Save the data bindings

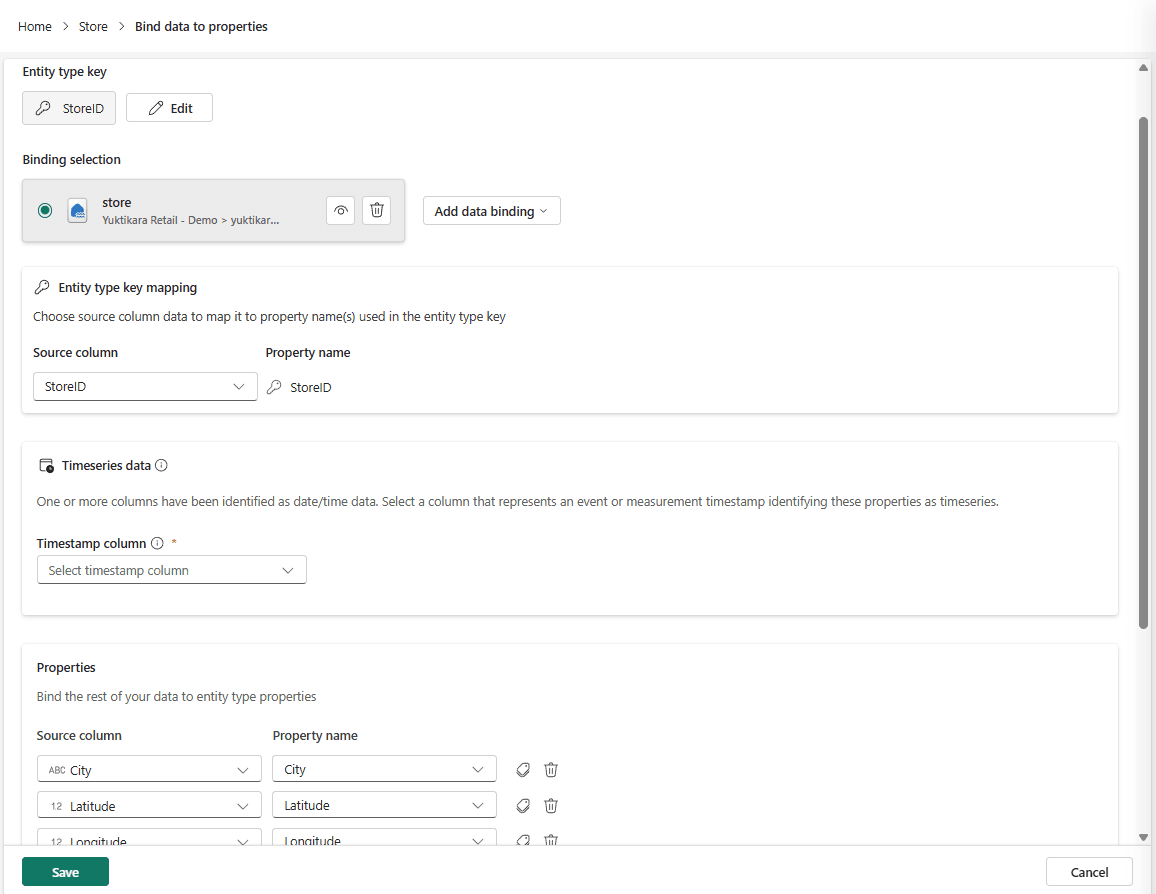tap(66, 872)
